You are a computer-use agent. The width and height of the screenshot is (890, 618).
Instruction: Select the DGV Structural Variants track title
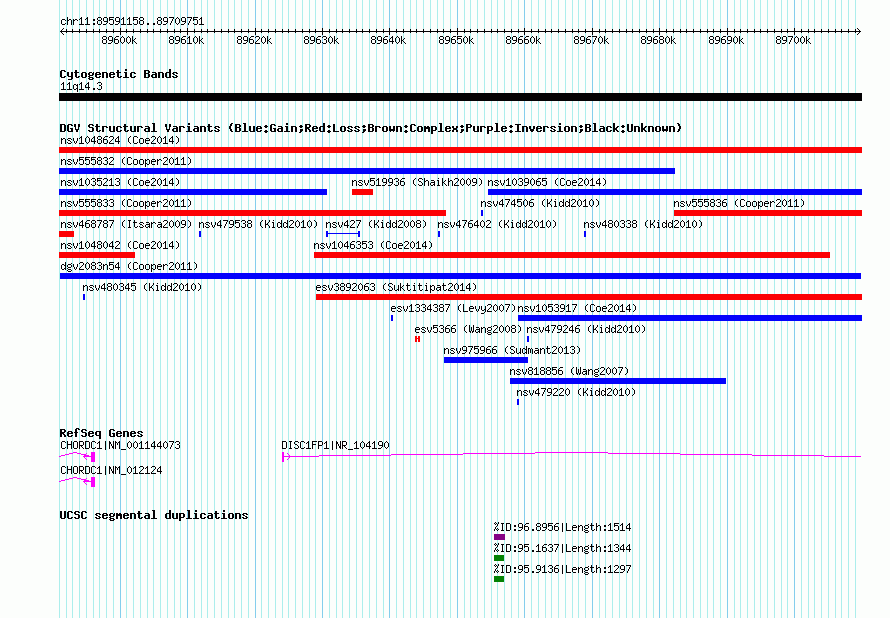[x=371, y=128]
